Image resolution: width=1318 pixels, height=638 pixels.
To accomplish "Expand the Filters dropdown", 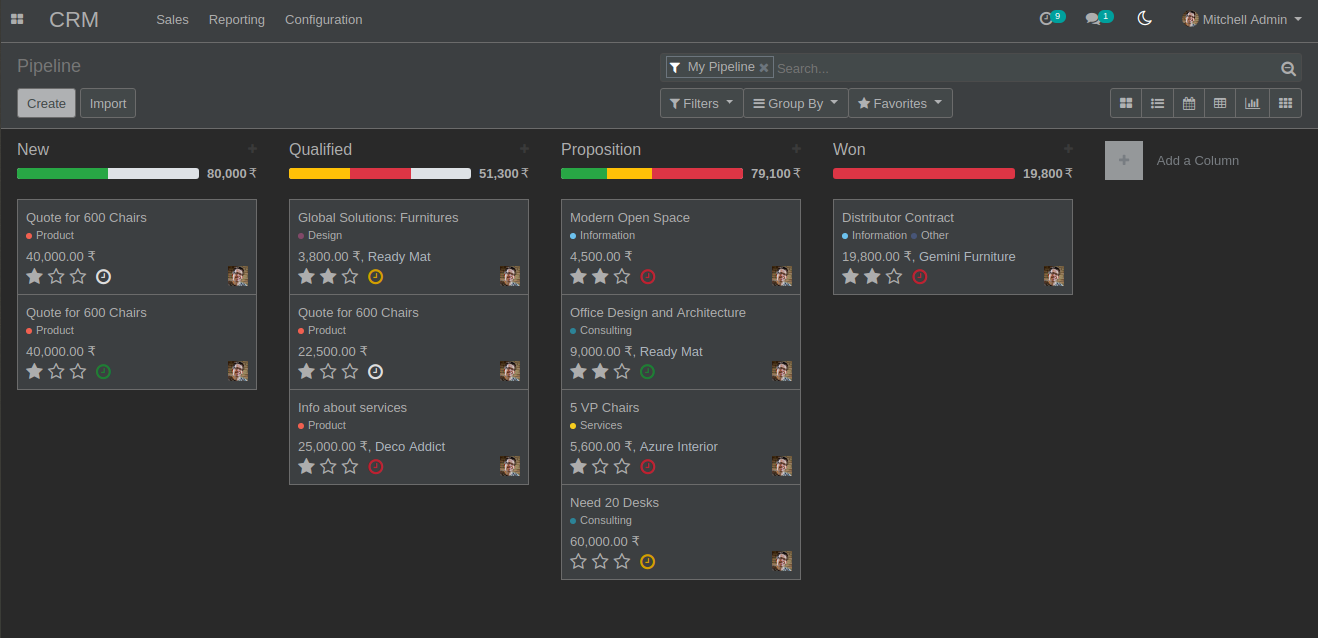I will click(701, 103).
